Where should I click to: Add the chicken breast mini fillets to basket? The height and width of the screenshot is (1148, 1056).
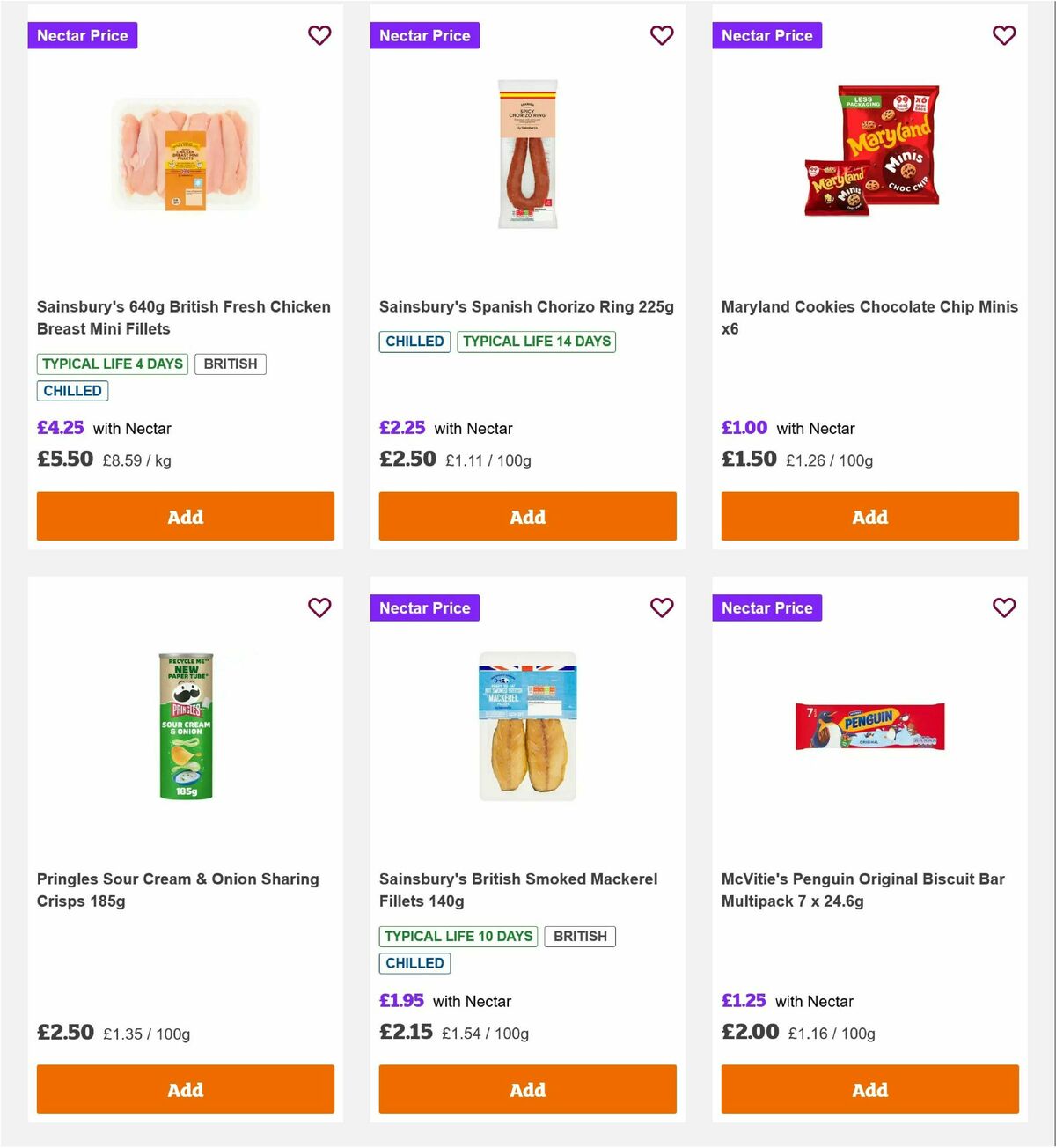(185, 517)
